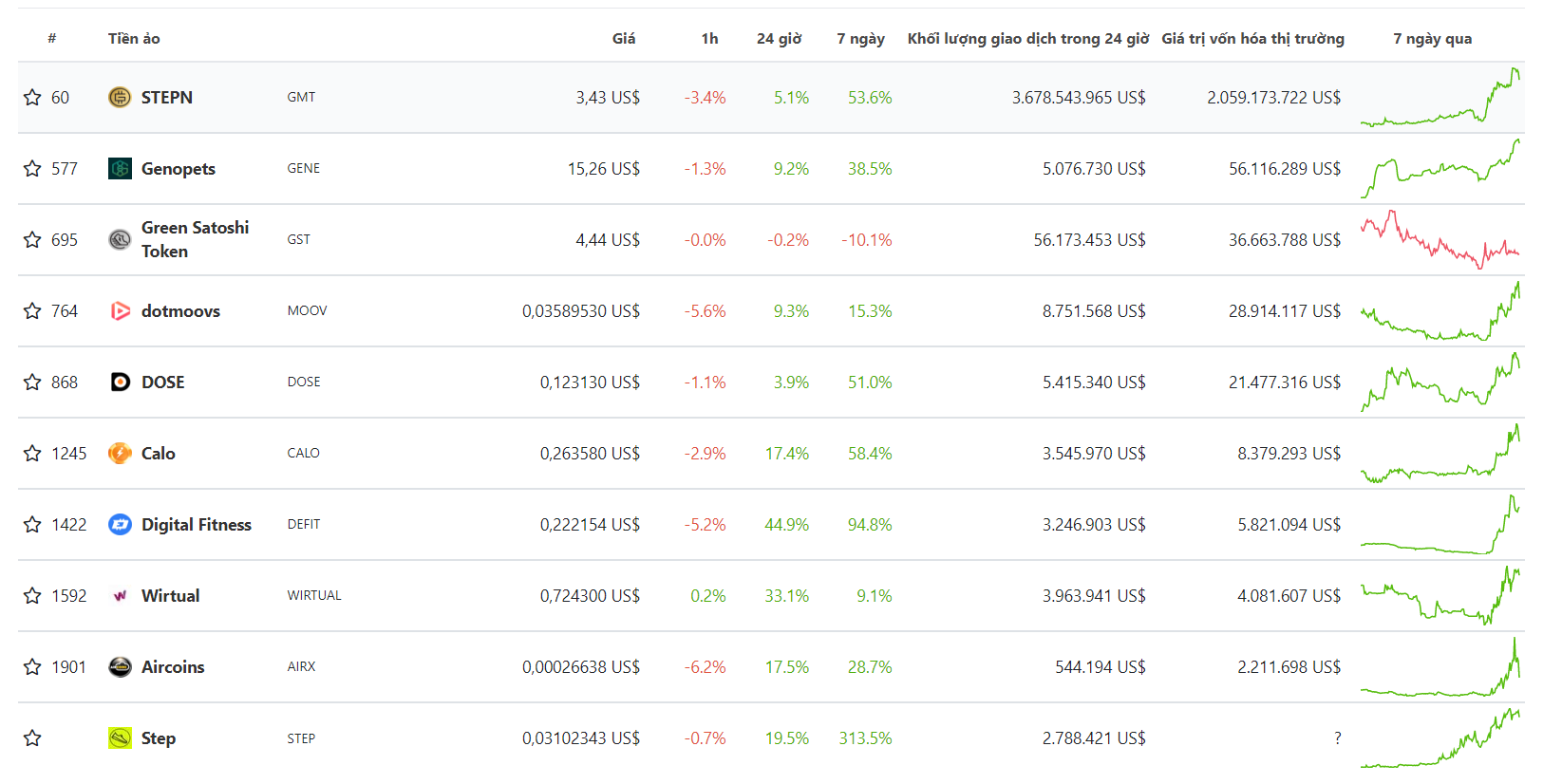Click the 44.9% 24-hour change
This screenshot has width=1562, height=784.
pos(787,524)
